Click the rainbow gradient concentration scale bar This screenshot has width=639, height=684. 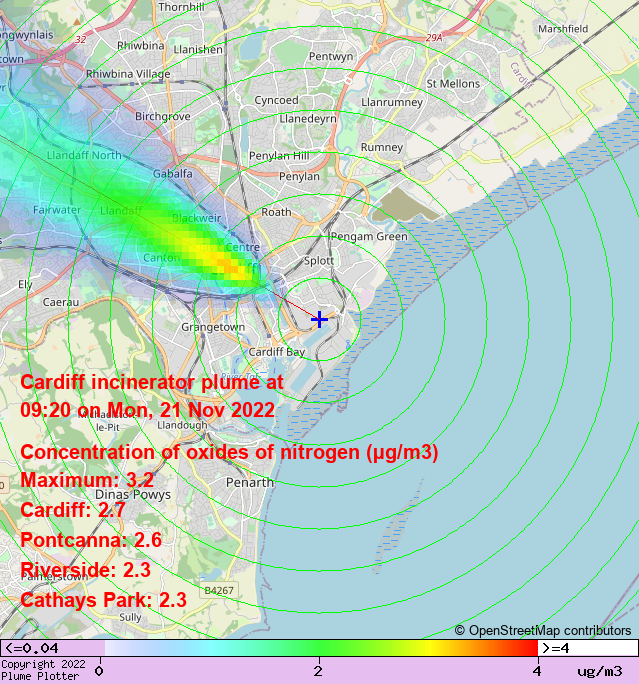pos(321,648)
